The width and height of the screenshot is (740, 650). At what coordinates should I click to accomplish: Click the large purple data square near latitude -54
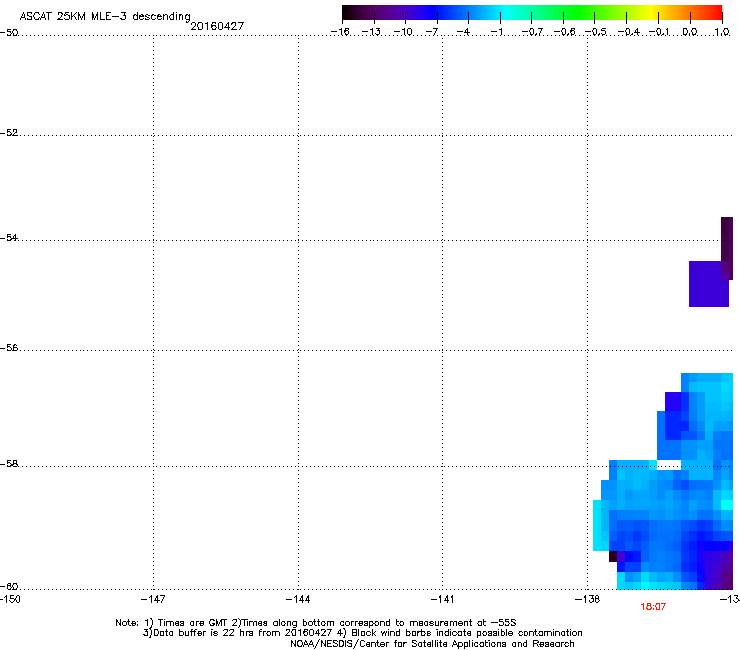pyautogui.click(x=709, y=284)
